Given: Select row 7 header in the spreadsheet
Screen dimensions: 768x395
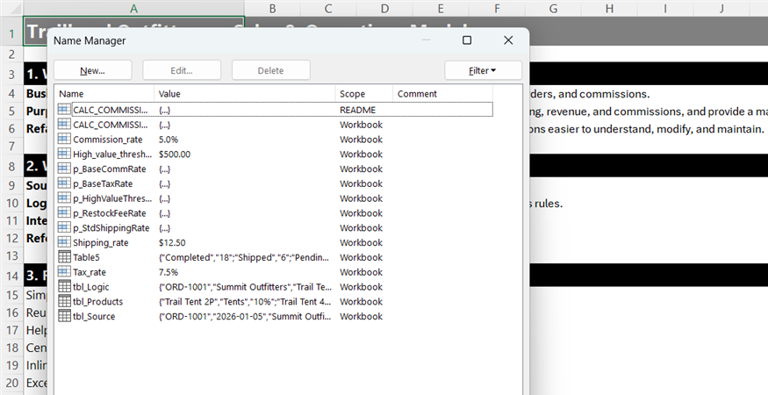Looking at the screenshot, I should (x=11, y=146).
